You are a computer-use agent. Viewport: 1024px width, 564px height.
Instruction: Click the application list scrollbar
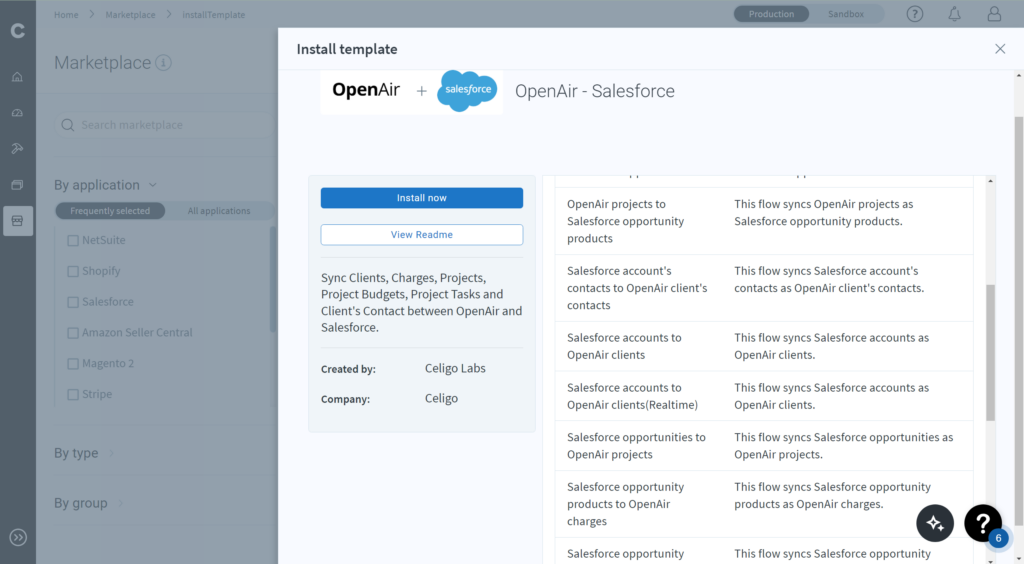(273, 279)
